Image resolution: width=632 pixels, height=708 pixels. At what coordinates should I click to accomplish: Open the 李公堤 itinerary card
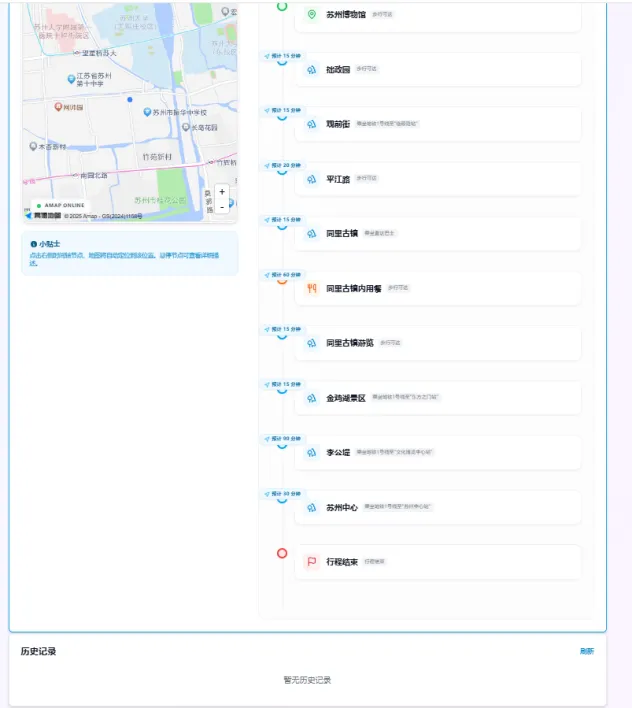point(437,452)
